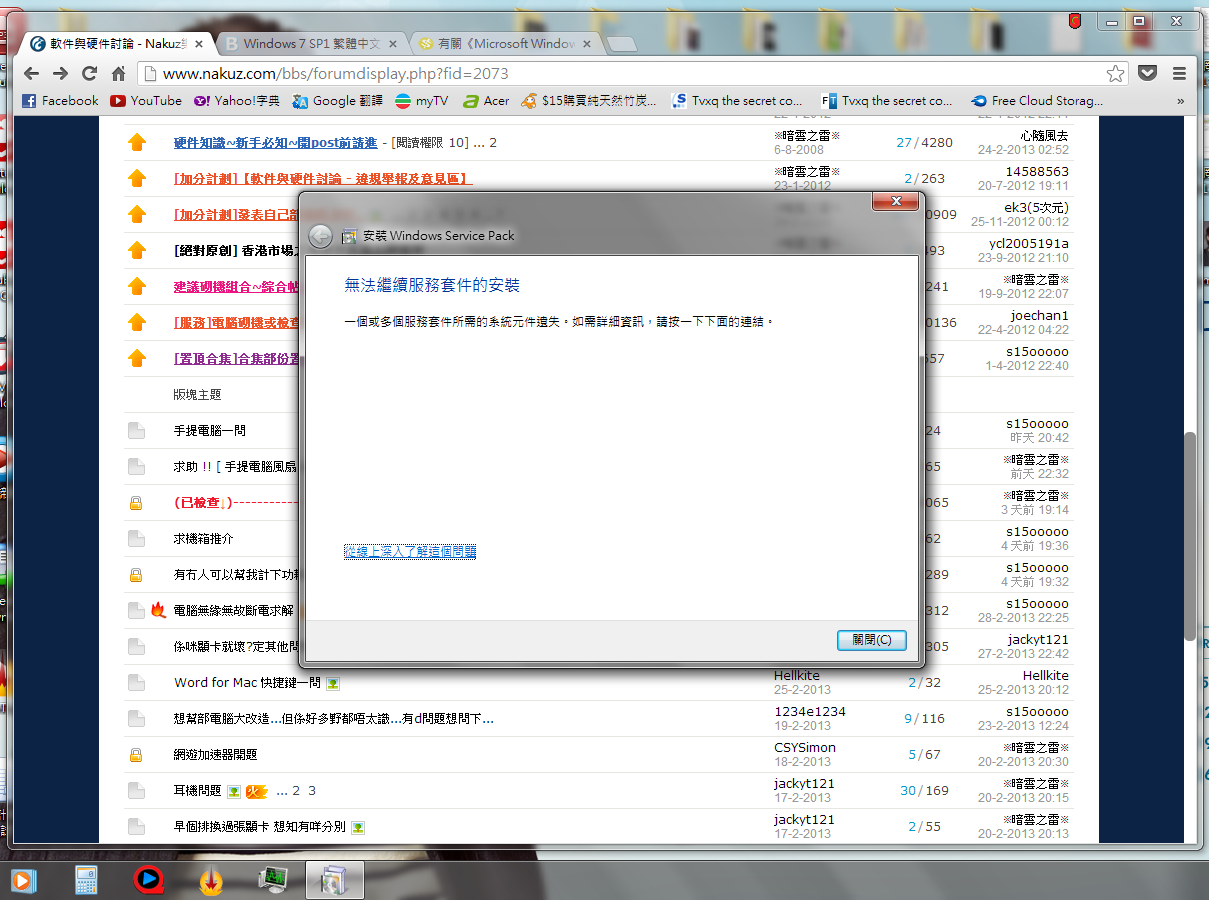1209x900 pixels.
Task: Open a new tab in the browser
Action: (x=621, y=44)
